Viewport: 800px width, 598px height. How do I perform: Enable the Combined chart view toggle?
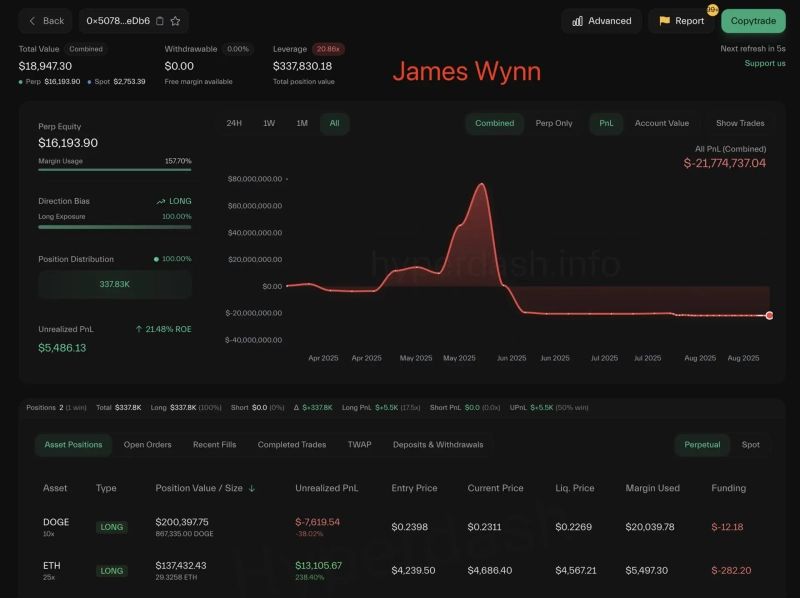493,123
